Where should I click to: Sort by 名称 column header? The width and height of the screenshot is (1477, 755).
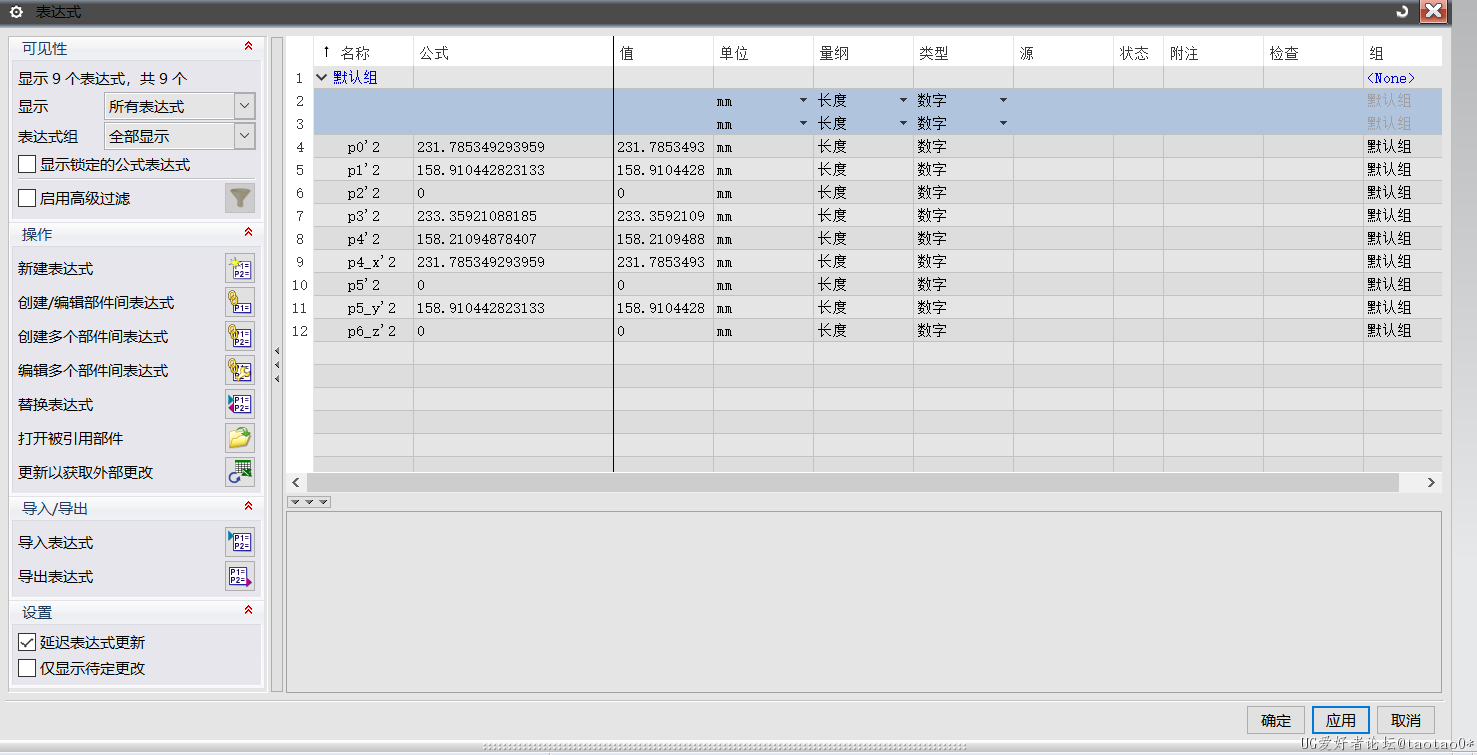364,53
